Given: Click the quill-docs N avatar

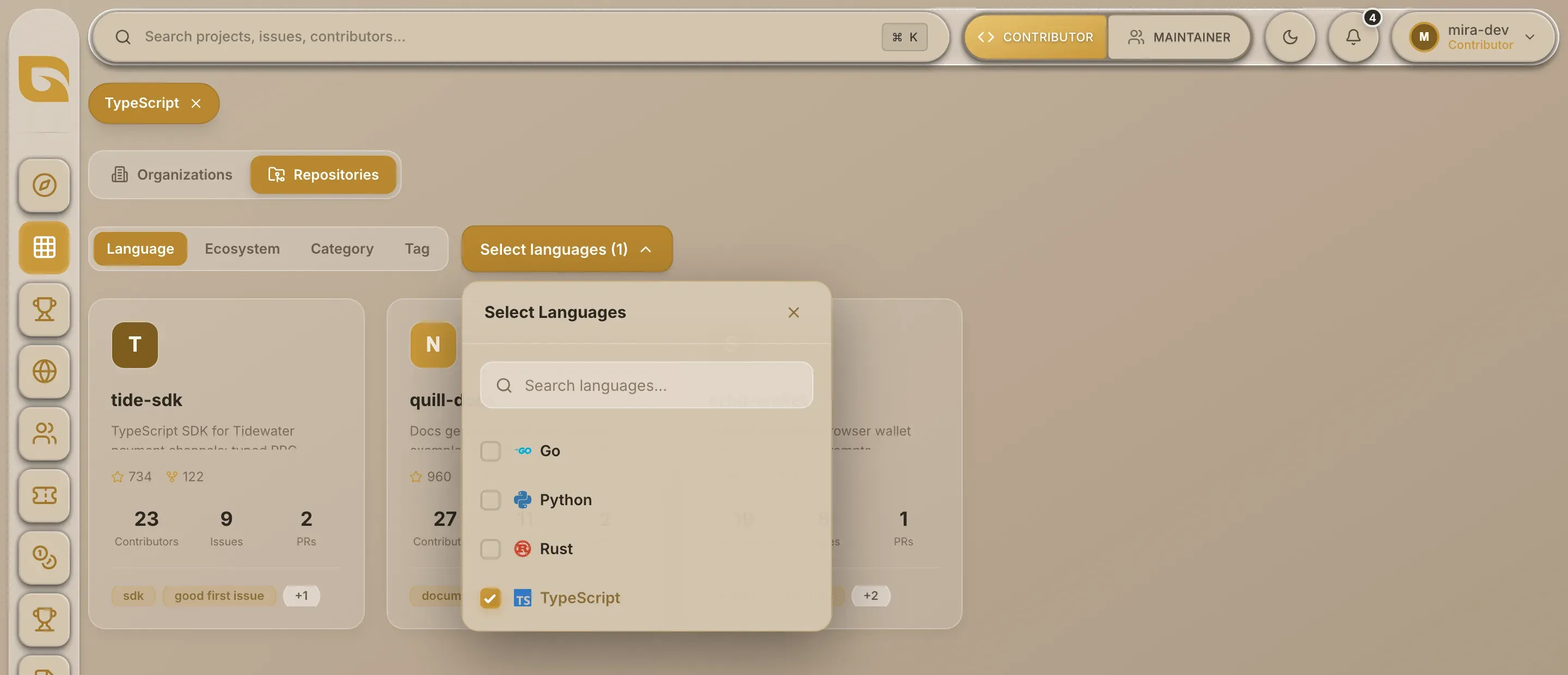Looking at the screenshot, I should click(433, 345).
